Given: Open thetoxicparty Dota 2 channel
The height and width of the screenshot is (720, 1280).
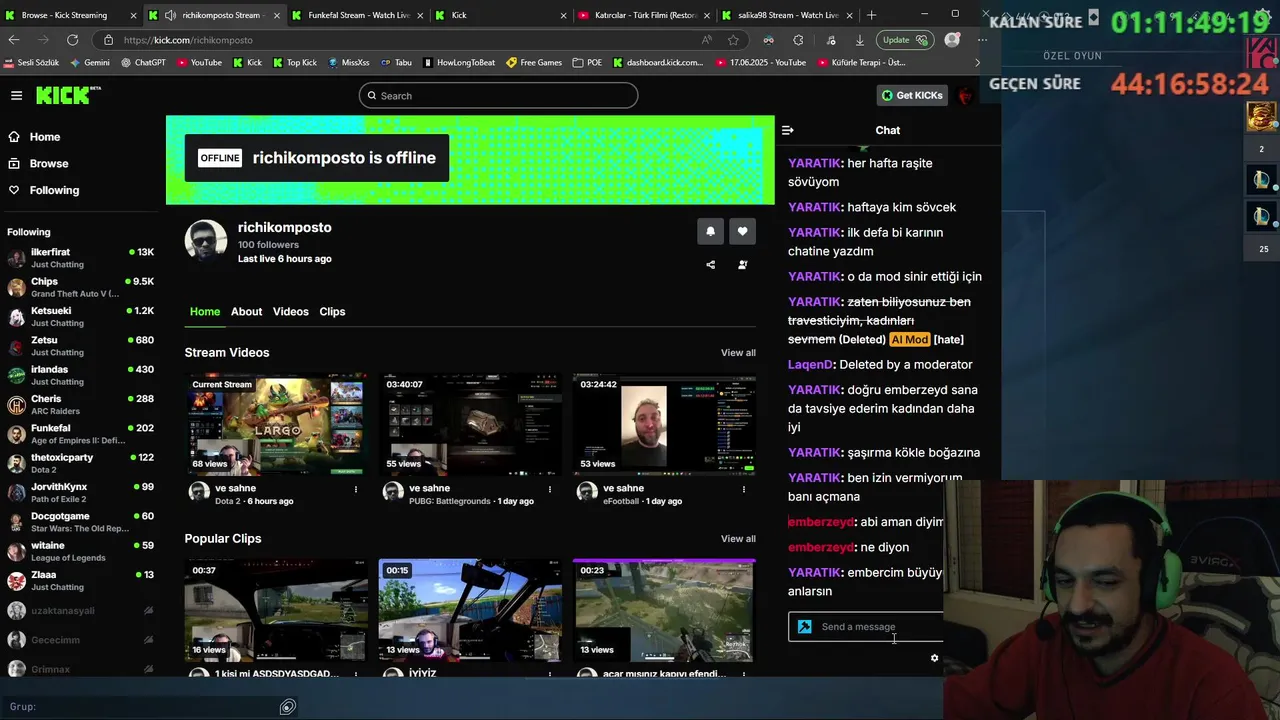Looking at the screenshot, I should [x=81, y=463].
